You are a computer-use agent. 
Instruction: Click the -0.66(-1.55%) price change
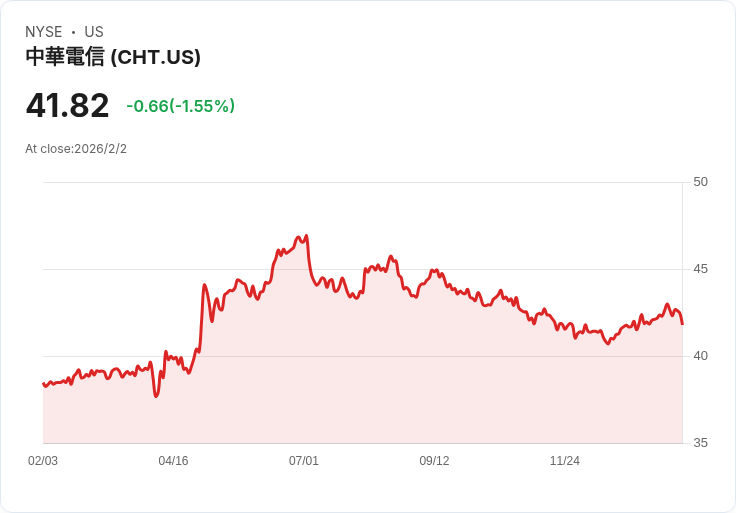click(180, 106)
